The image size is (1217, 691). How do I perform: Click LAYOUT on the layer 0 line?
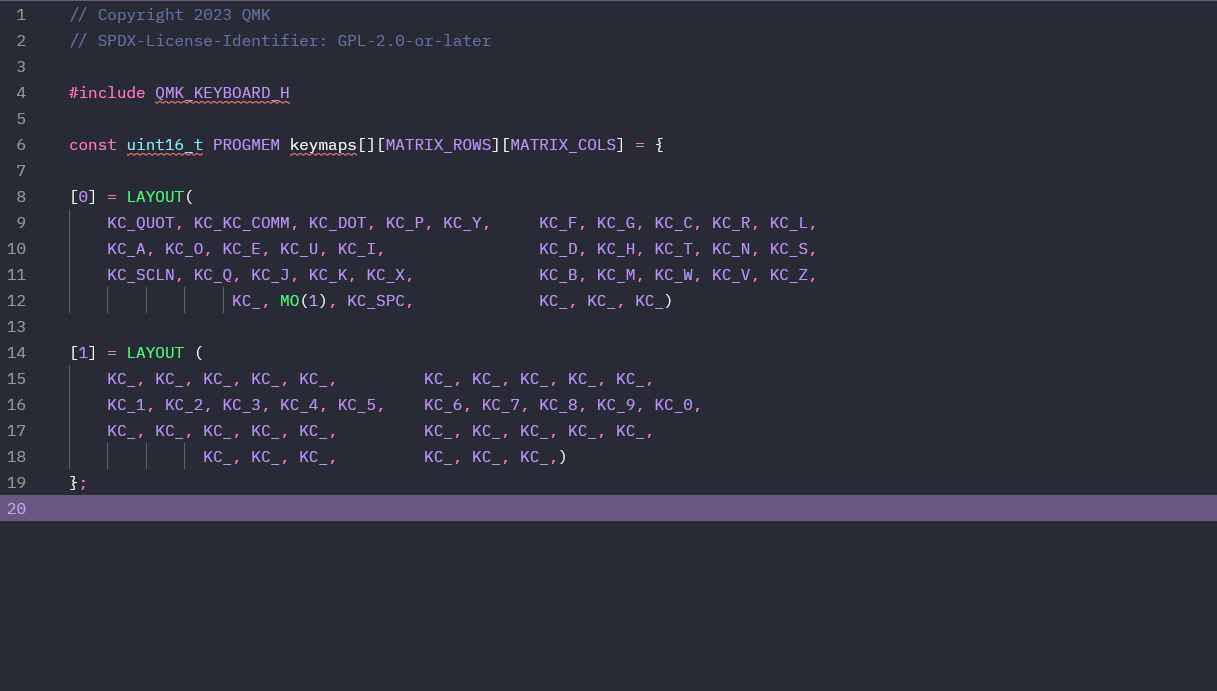[155, 197]
